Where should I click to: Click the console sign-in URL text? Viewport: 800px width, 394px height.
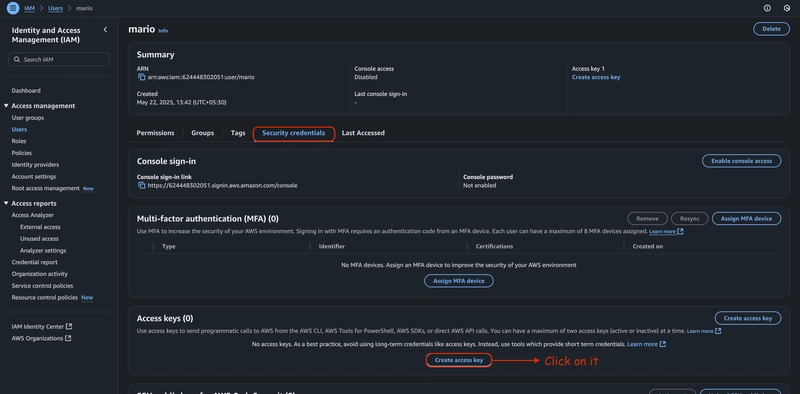pyautogui.click(x=222, y=186)
